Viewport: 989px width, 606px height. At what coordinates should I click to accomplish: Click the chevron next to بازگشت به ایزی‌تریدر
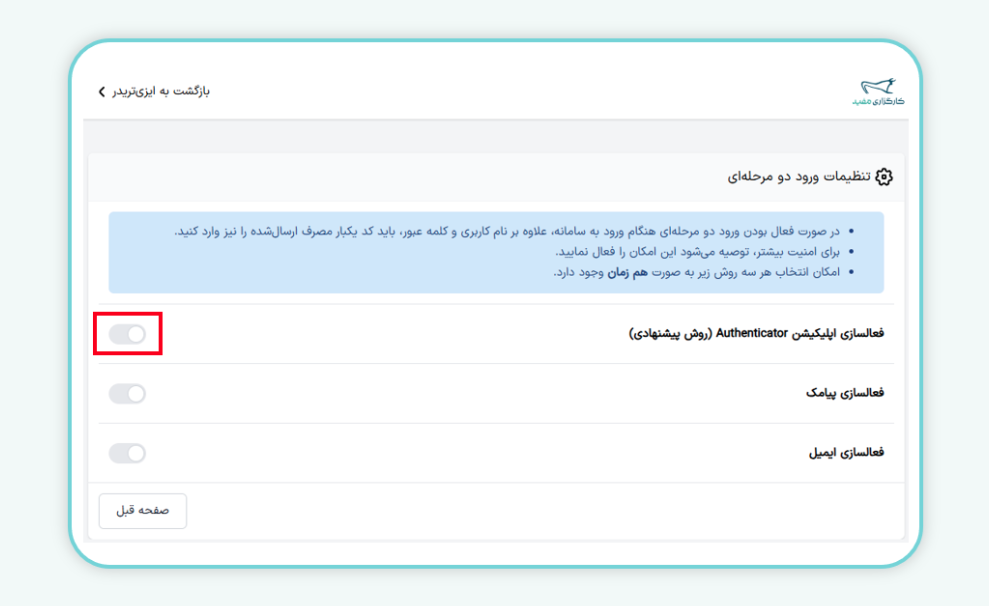[x=101, y=92]
